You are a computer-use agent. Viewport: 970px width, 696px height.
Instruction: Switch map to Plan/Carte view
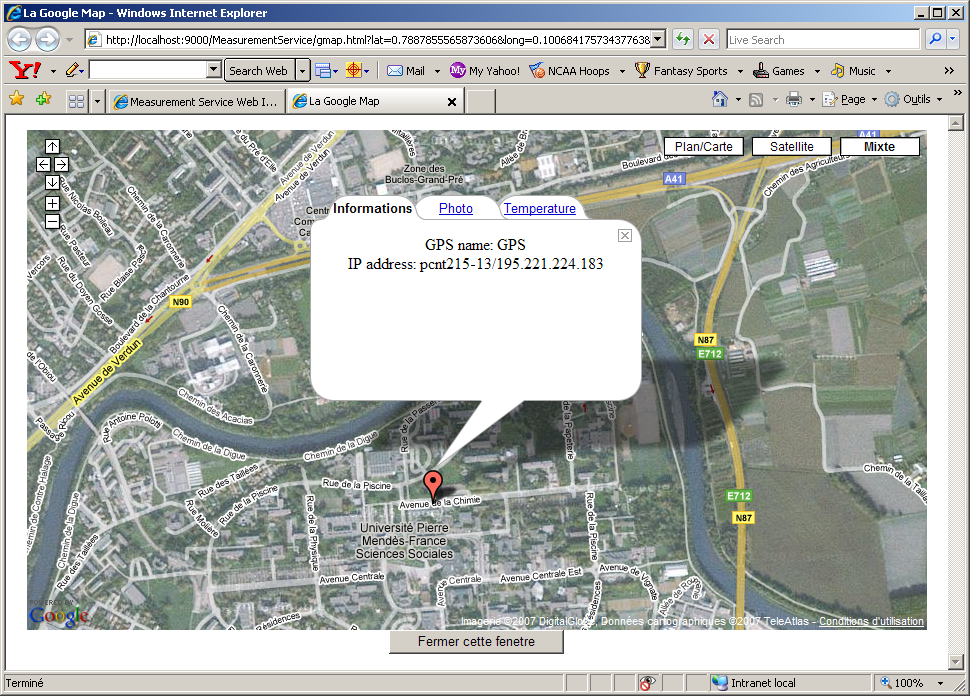[704, 147]
